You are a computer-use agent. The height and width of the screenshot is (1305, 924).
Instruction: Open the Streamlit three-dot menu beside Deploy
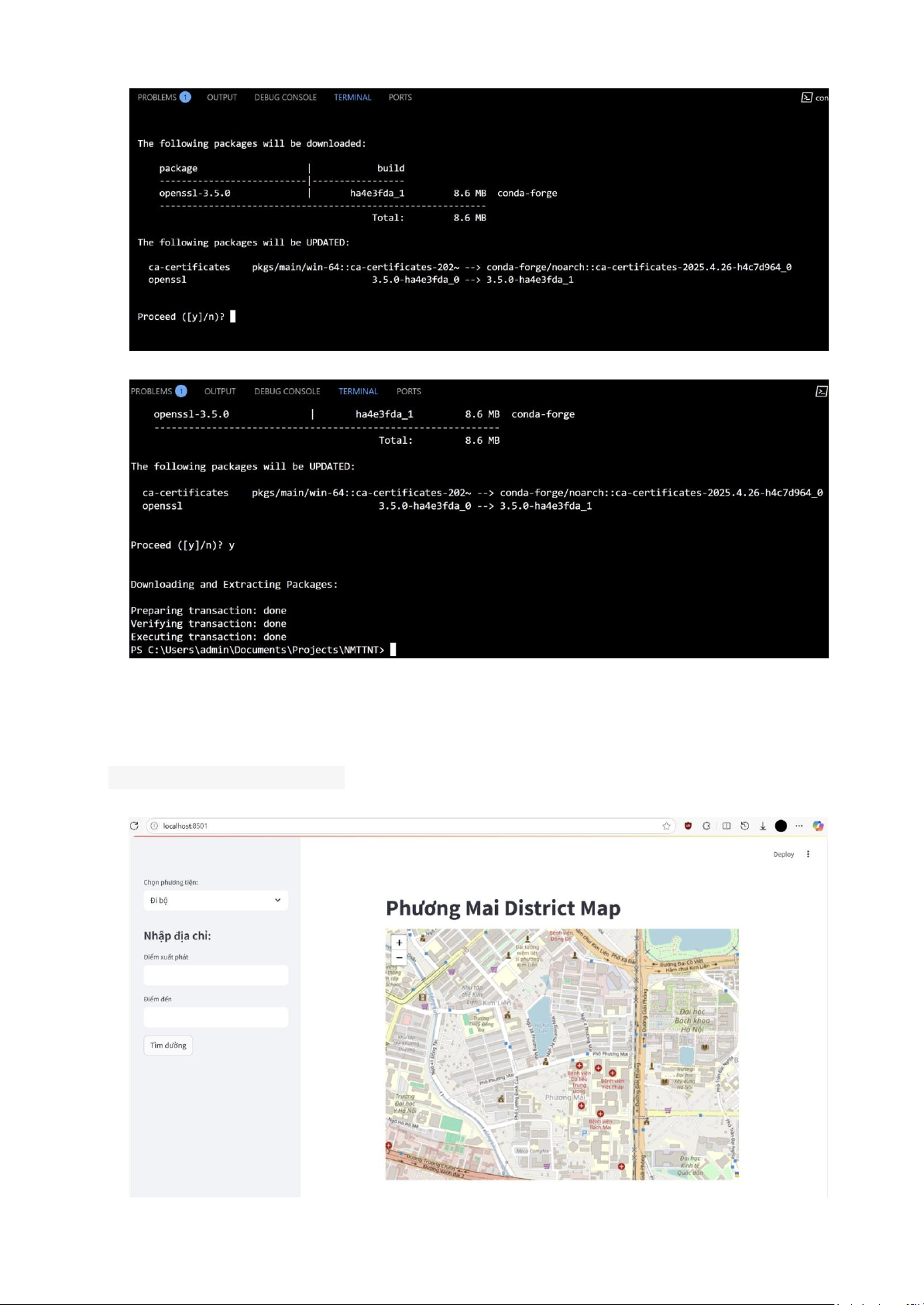click(808, 854)
